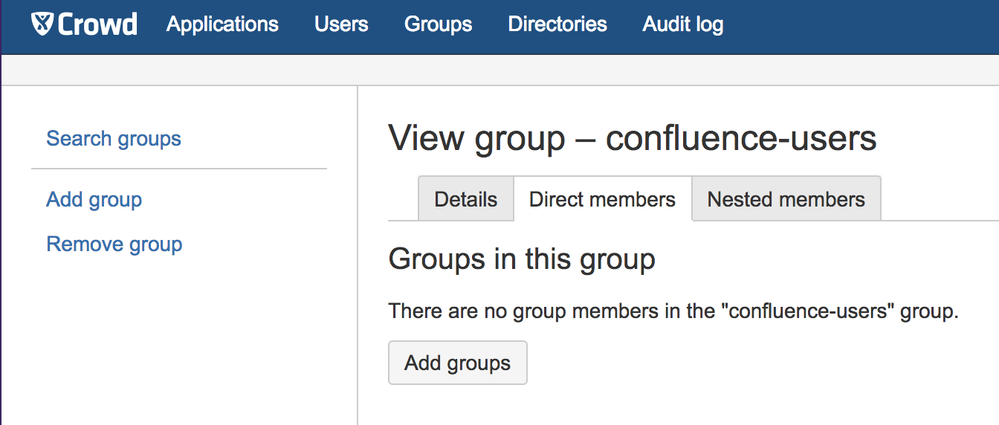Click the Add groups button

point(457,363)
